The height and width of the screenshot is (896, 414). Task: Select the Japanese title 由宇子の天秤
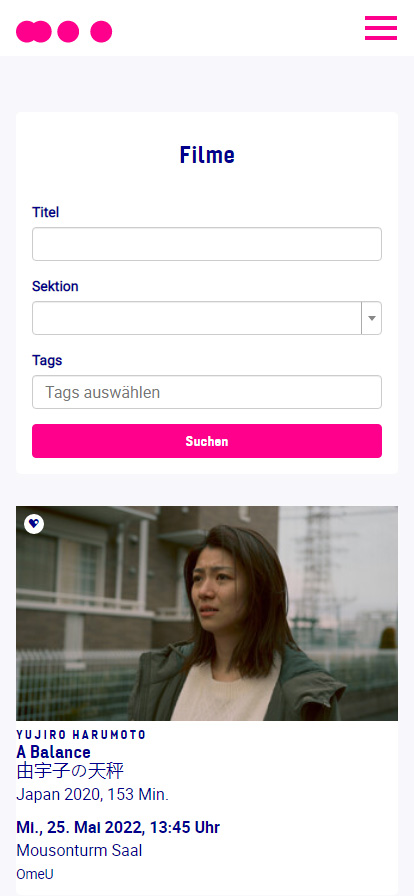point(70,771)
